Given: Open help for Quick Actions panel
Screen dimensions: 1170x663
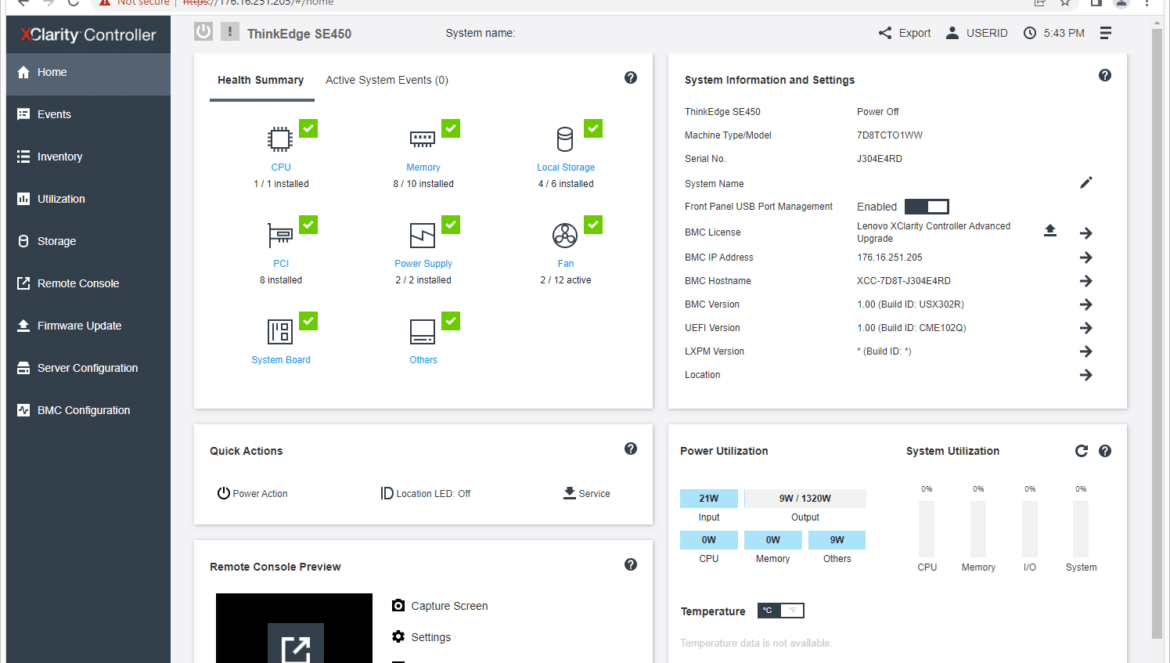Looking at the screenshot, I should coord(631,448).
